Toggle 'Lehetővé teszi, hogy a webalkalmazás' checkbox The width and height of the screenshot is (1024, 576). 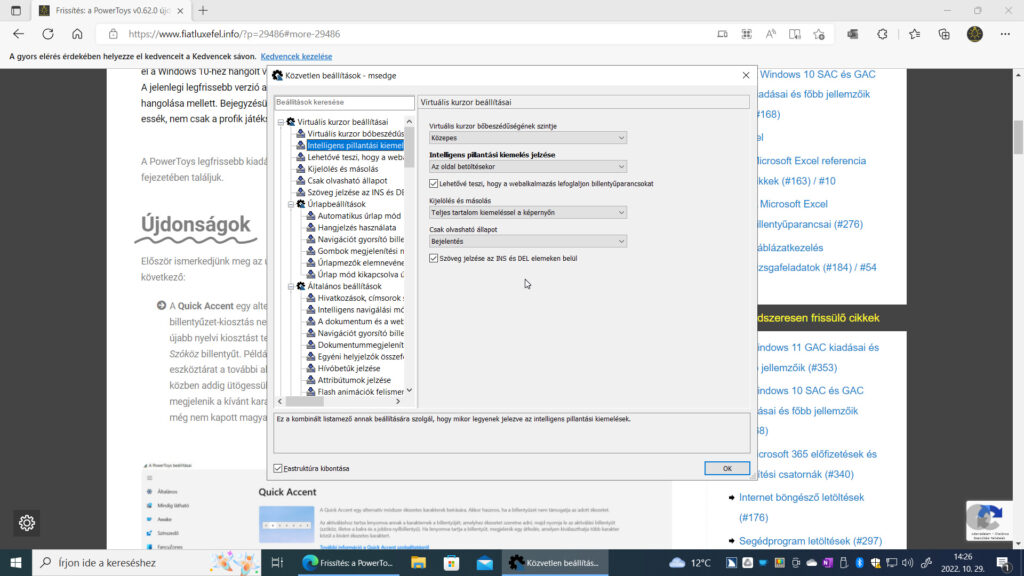[x=433, y=184]
